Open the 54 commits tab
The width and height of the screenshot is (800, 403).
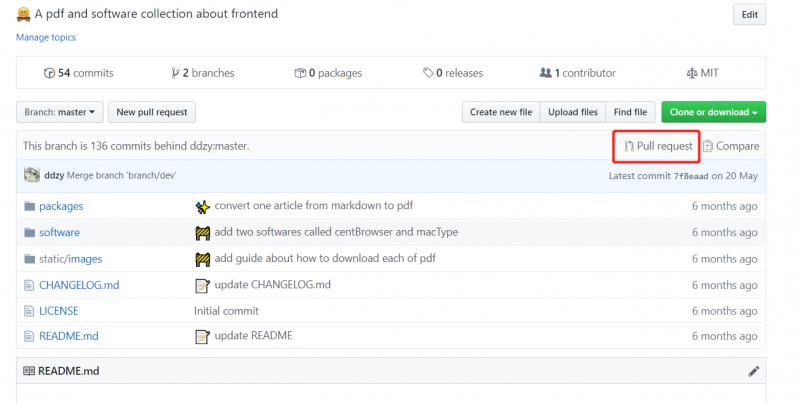coord(79,73)
